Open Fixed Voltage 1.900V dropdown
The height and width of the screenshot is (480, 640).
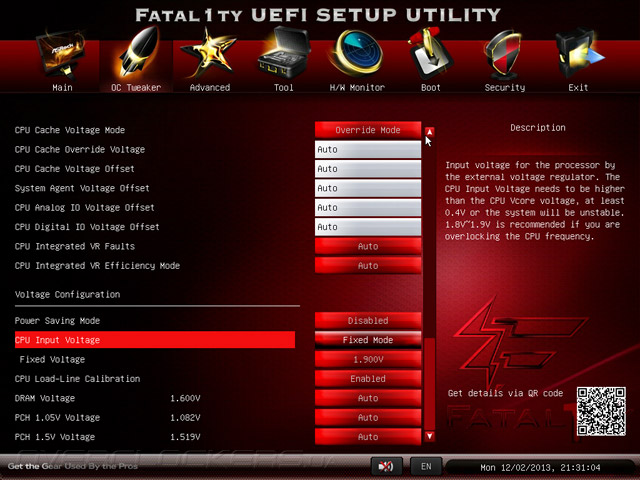(x=368, y=359)
